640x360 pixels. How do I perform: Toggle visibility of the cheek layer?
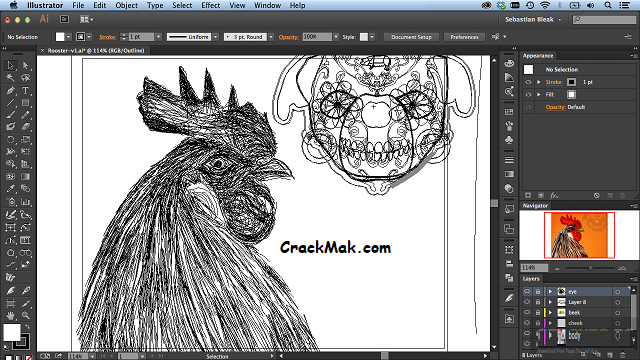527,323
